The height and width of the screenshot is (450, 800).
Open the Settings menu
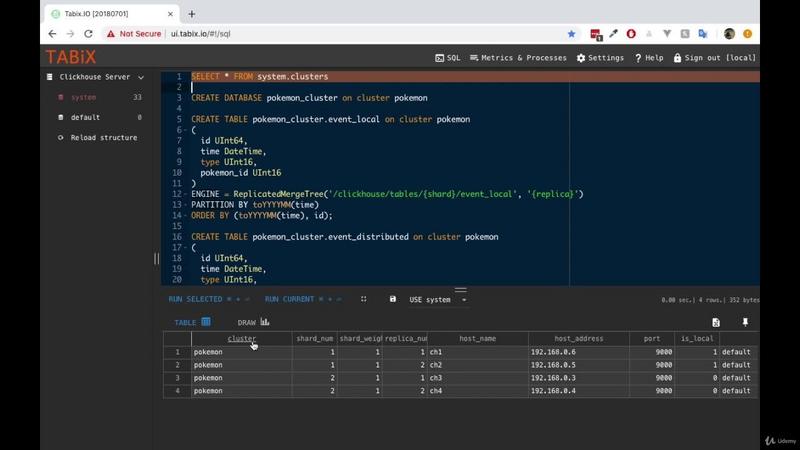point(600,58)
